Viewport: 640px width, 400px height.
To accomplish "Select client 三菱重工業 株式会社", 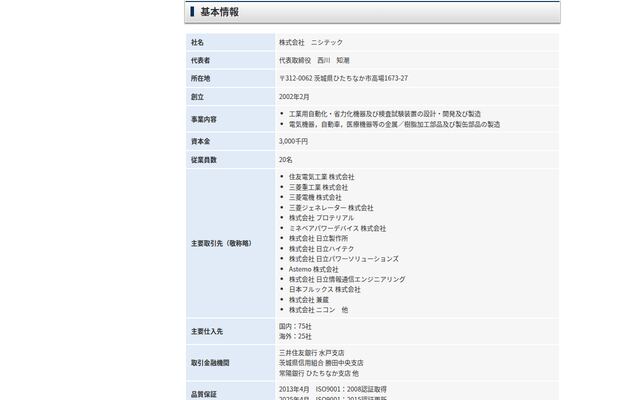I will click(x=318, y=188).
